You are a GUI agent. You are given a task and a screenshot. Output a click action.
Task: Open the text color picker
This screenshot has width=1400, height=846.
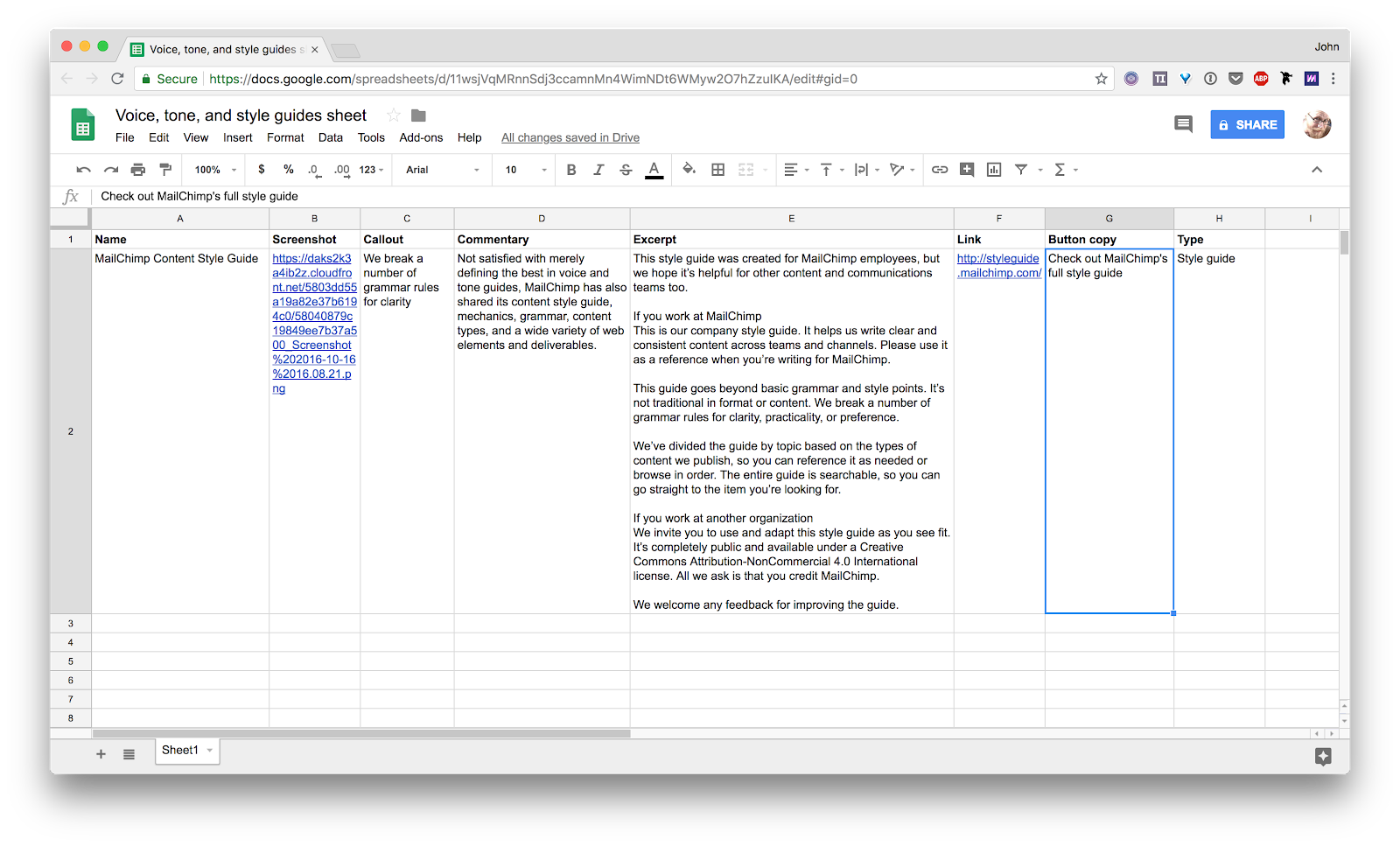[x=654, y=170]
